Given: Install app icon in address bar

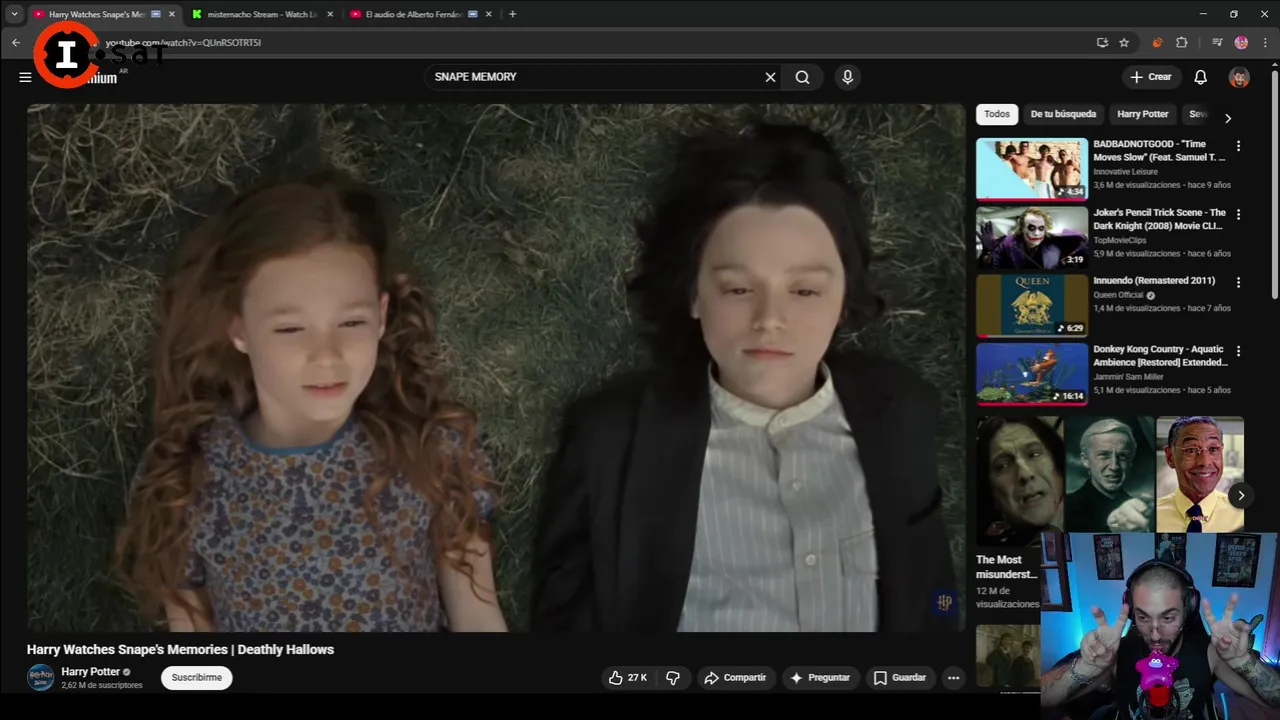Looking at the screenshot, I should 1102,42.
